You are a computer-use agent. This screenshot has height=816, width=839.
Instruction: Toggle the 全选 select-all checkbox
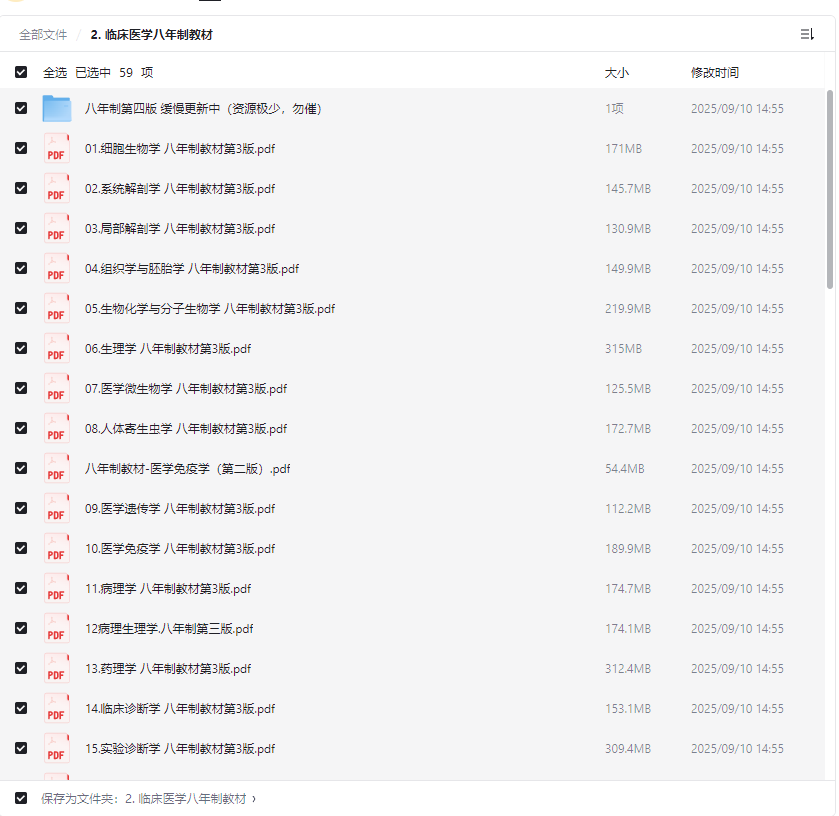tap(21, 72)
